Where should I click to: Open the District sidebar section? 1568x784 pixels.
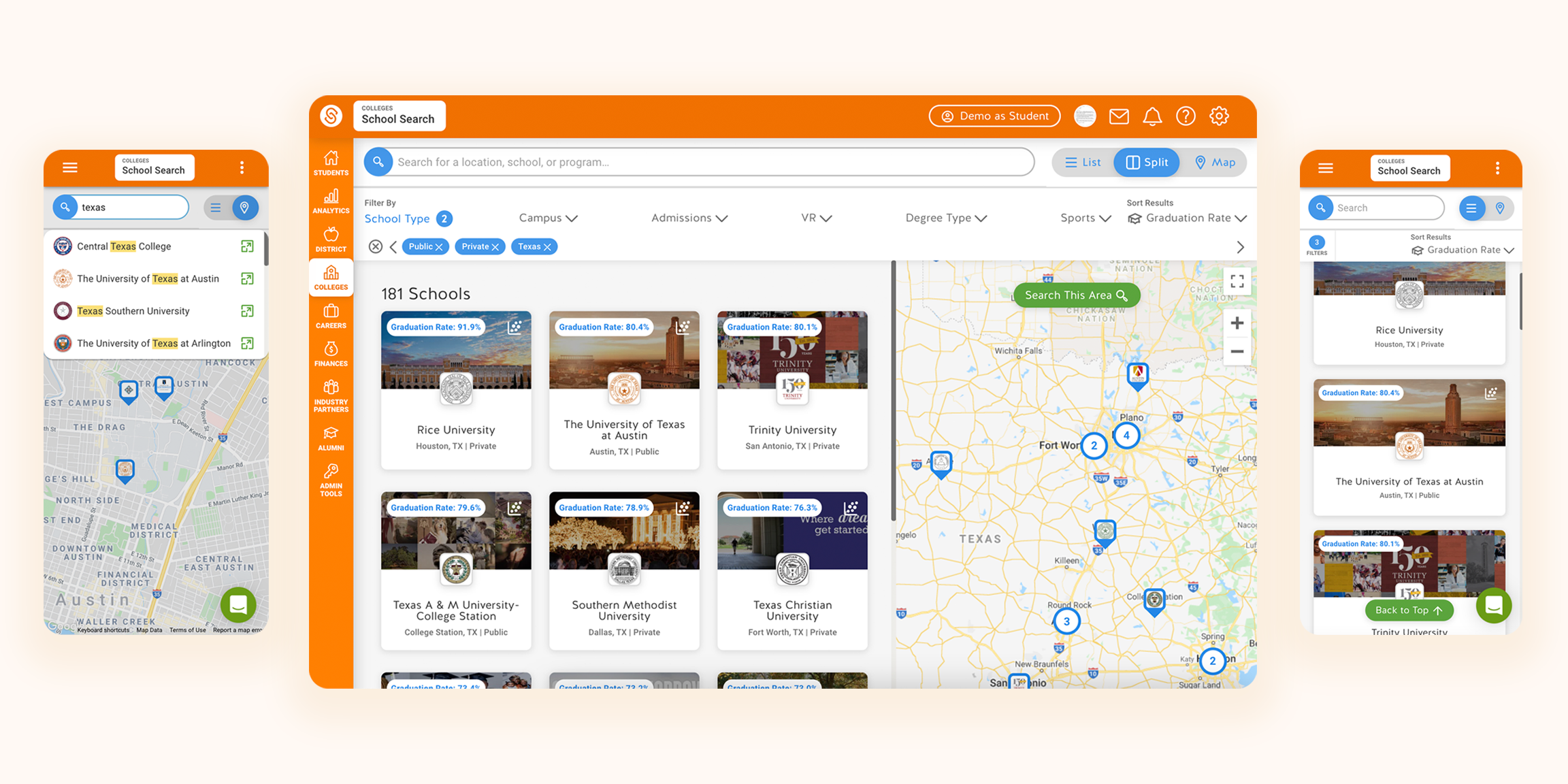tap(331, 240)
